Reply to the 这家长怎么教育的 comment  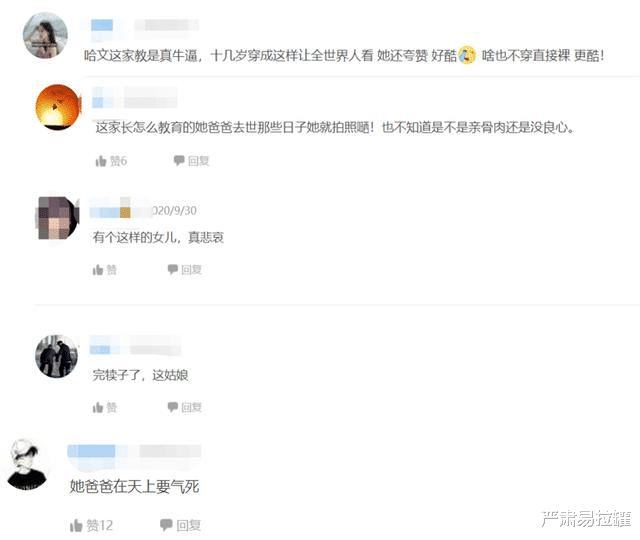[191, 161]
